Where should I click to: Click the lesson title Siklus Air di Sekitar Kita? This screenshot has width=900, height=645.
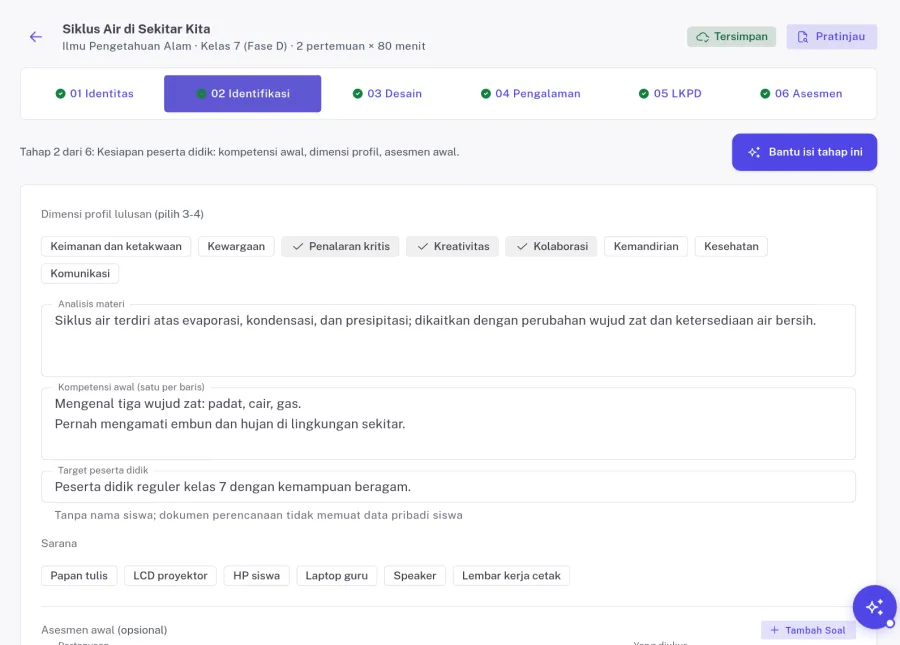pyautogui.click(x=136, y=29)
